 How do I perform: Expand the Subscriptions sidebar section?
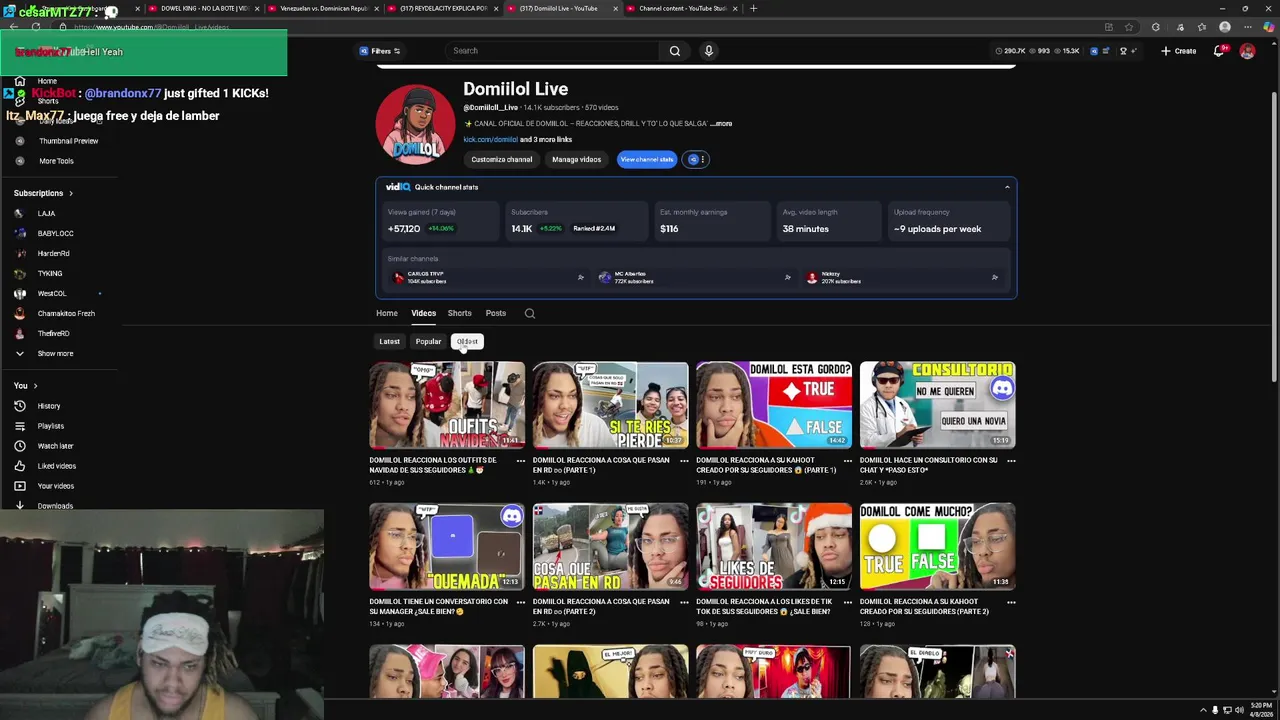[x=43, y=193]
